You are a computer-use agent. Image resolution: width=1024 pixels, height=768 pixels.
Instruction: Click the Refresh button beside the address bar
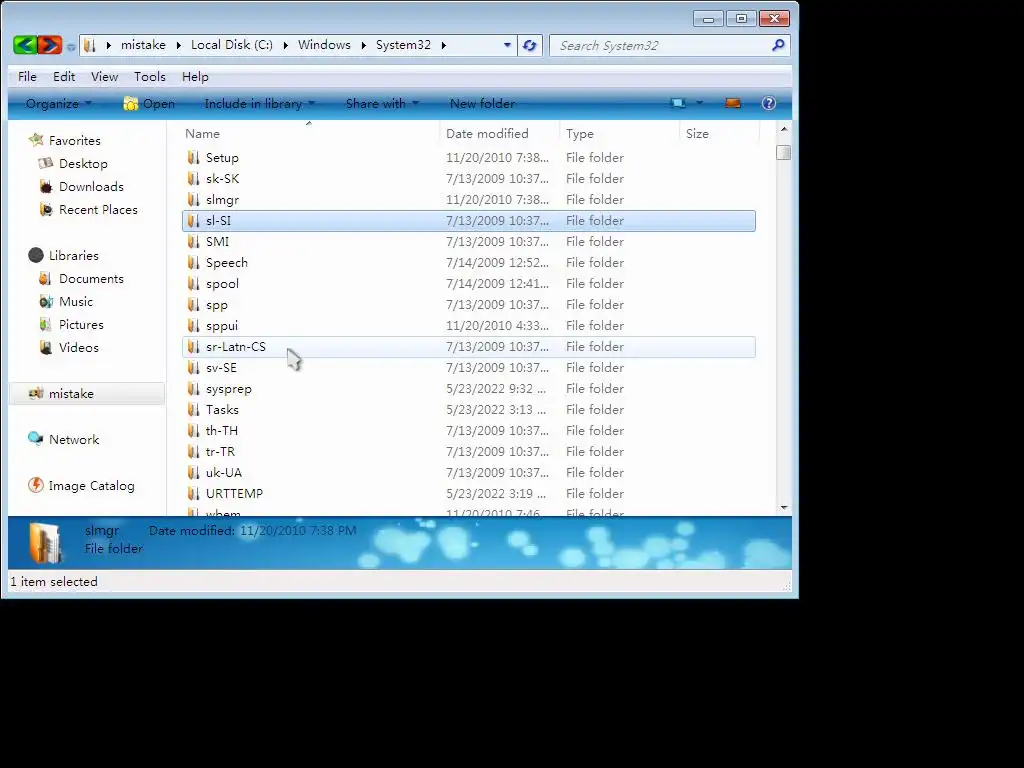pyautogui.click(x=530, y=45)
